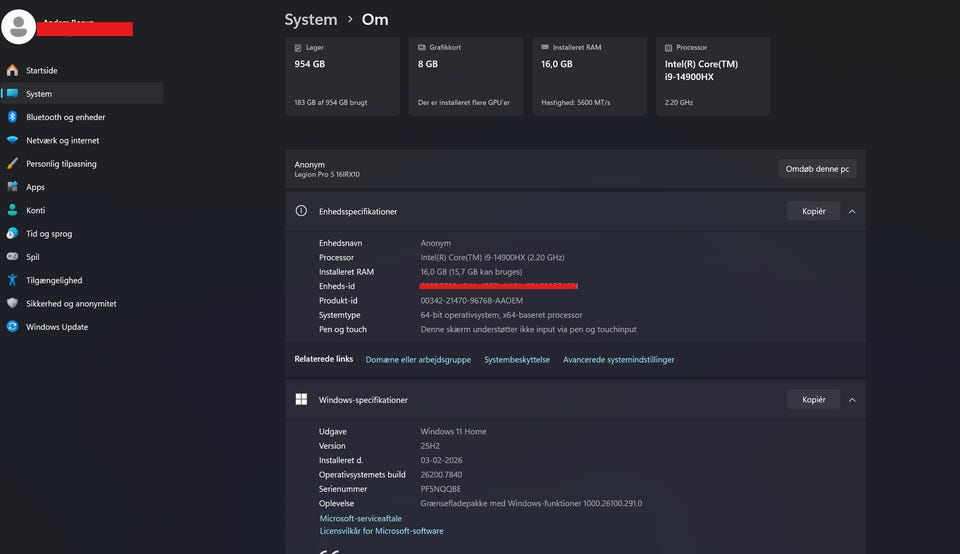
Task: Open Sikkerhed og anonymitet settings
Action: 82,303
